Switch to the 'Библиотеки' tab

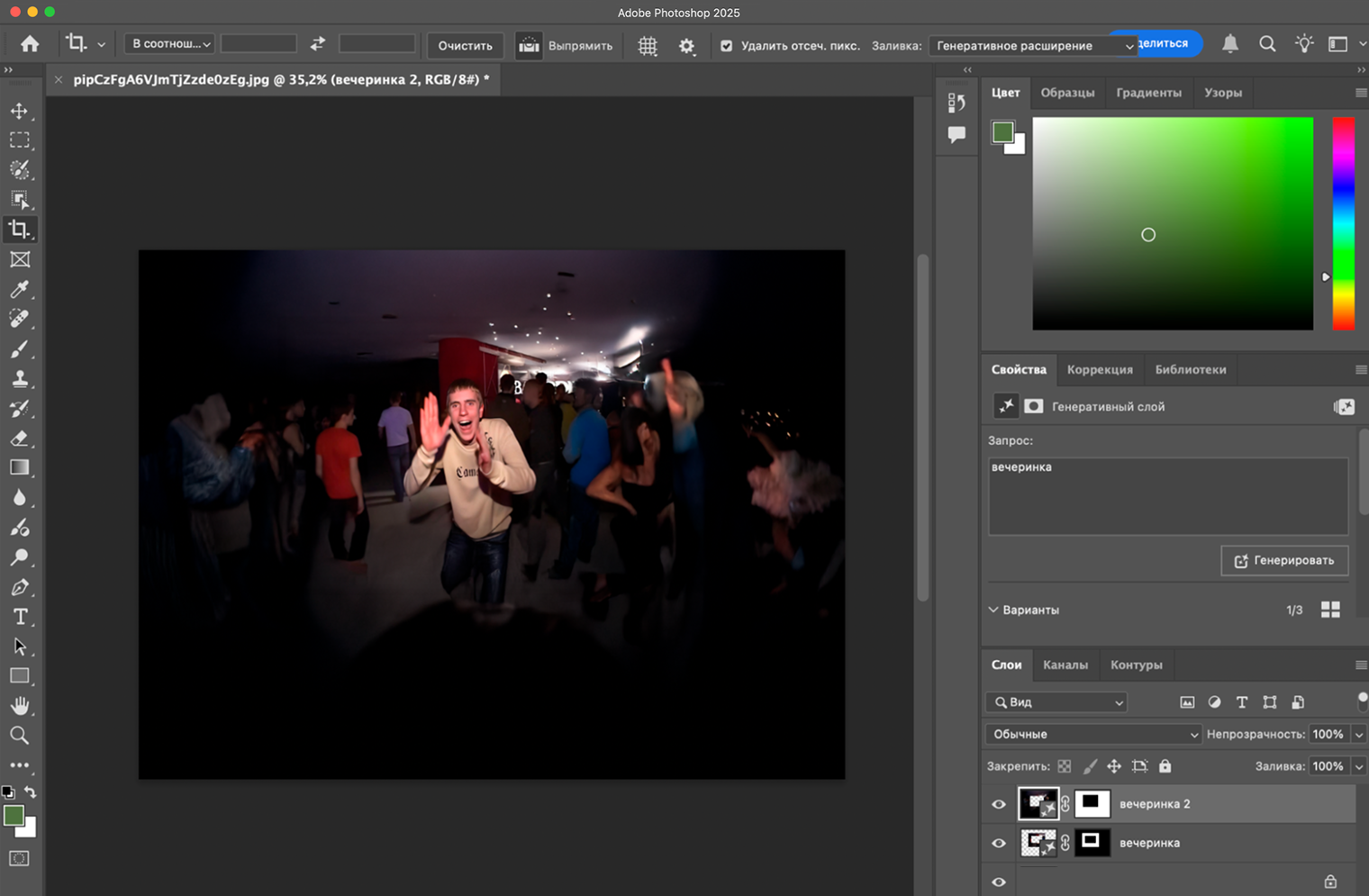(x=1191, y=370)
